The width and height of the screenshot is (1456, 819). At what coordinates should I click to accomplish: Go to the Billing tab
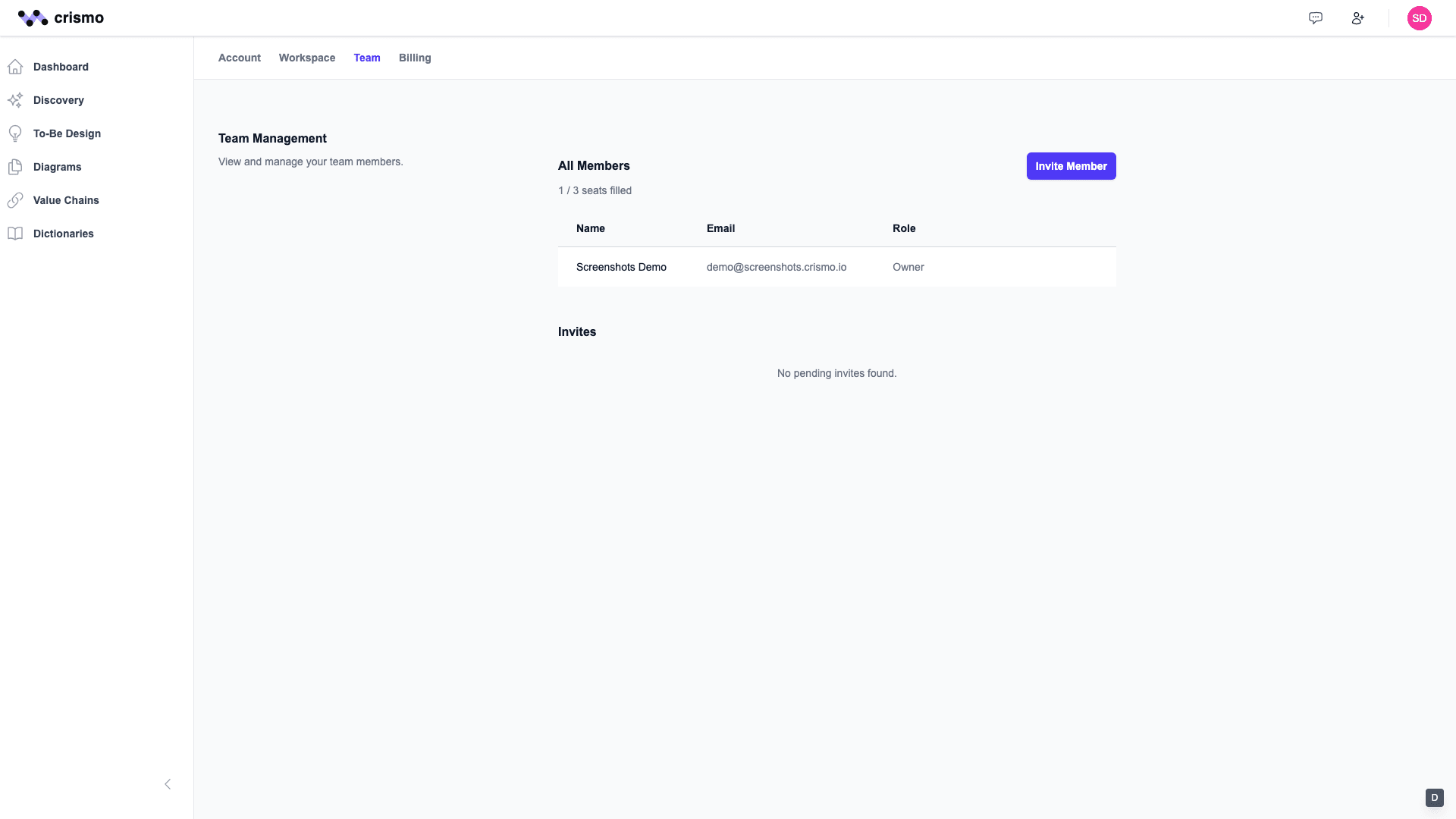tap(415, 58)
